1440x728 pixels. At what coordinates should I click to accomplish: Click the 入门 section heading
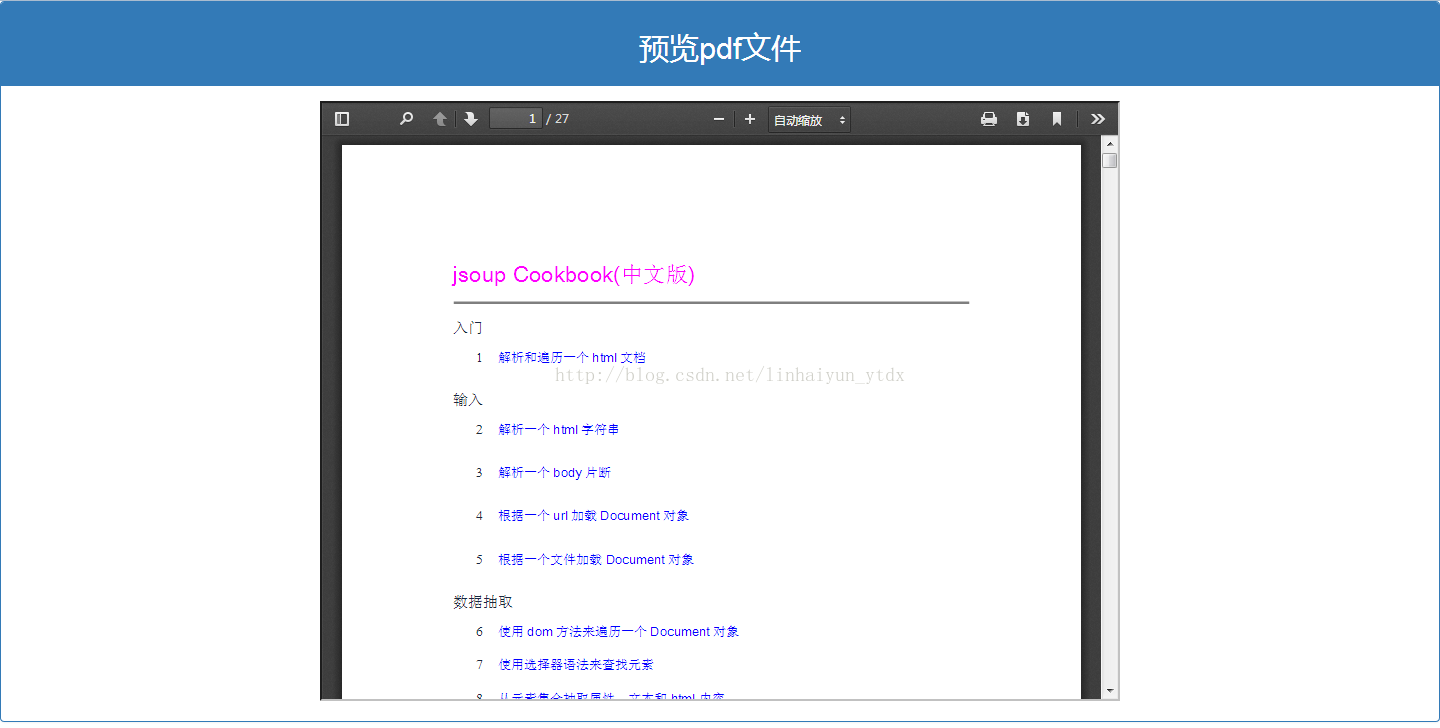(468, 328)
